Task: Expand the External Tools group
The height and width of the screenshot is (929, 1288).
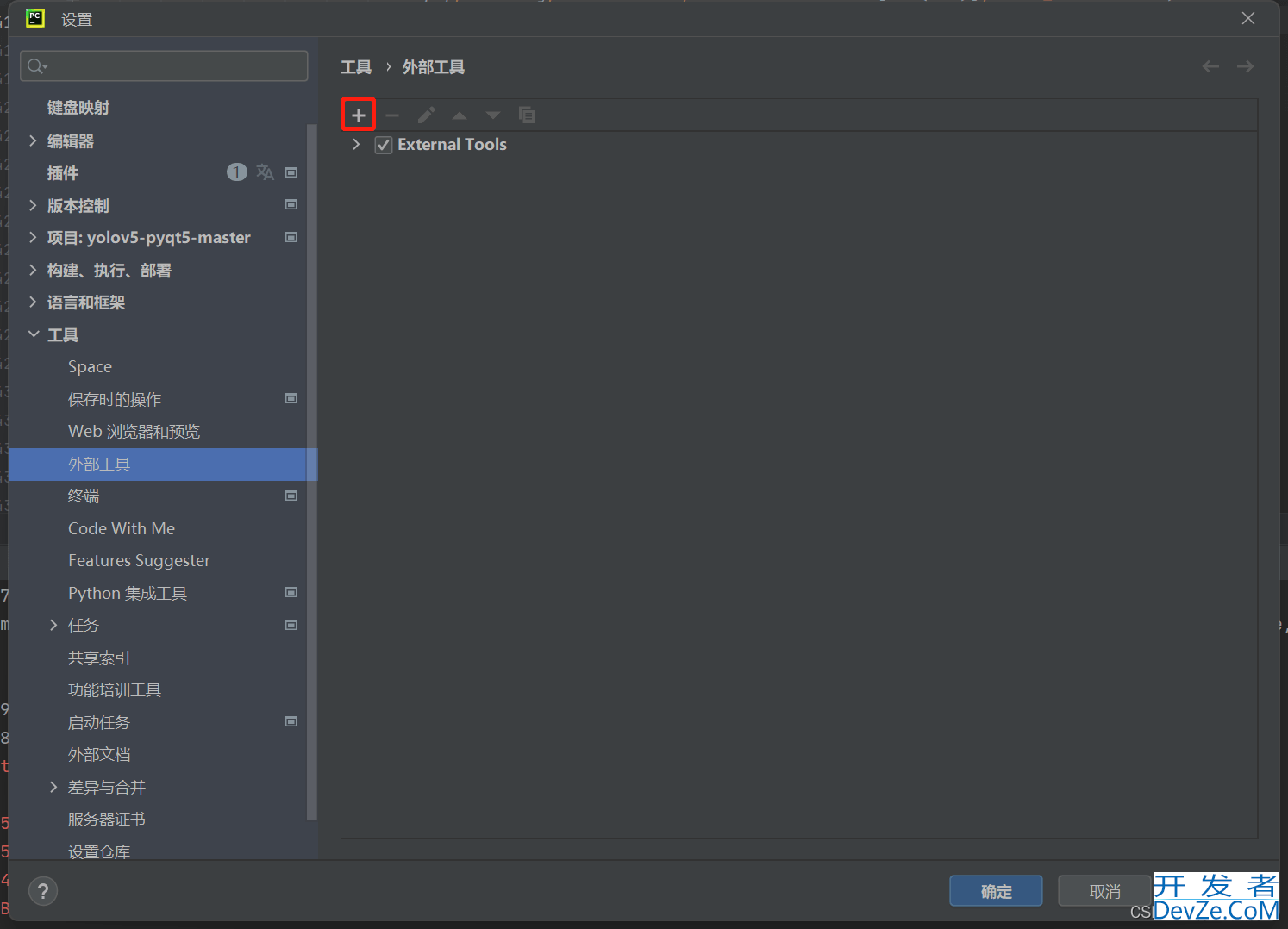Action: 356,144
